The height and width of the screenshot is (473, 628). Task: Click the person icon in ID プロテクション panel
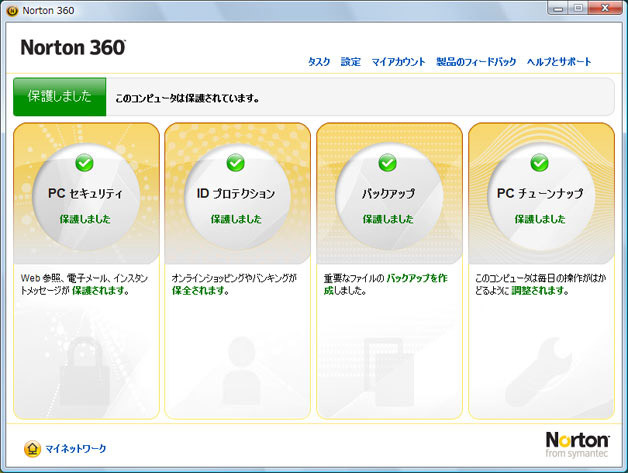click(242, 372)
